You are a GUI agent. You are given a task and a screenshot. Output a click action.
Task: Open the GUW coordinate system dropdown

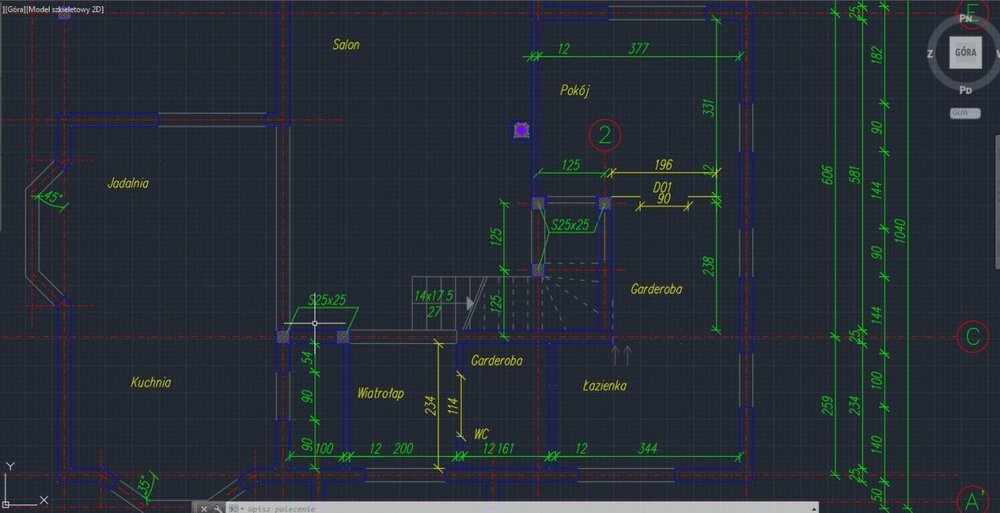coord(964,113)
